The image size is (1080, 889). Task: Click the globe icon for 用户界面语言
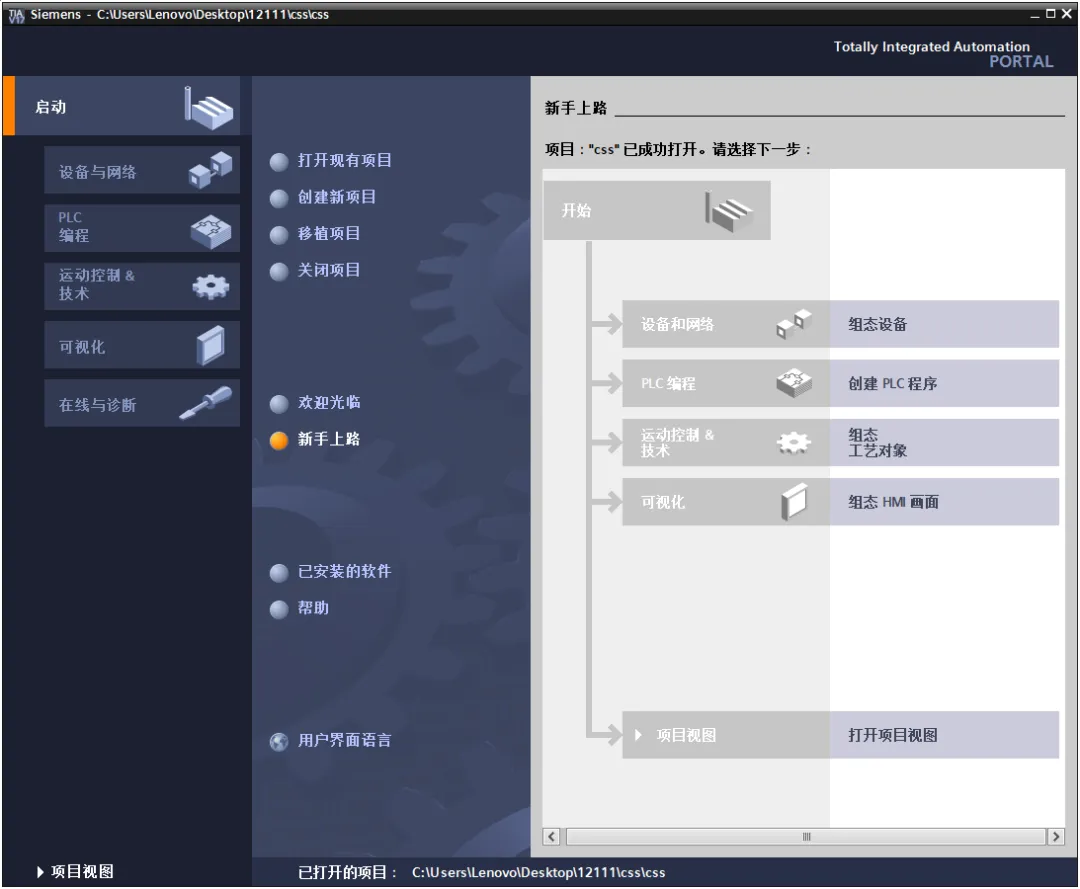click(x=279, y=742)
